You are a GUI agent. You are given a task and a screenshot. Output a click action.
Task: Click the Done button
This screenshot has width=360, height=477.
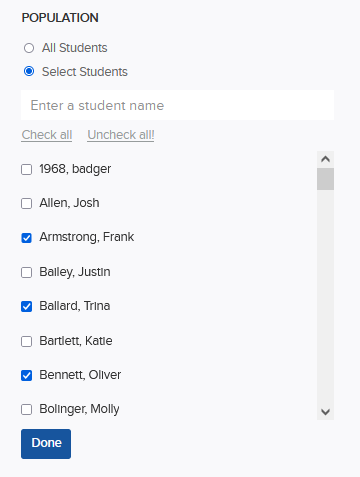[x=46, y=444]
